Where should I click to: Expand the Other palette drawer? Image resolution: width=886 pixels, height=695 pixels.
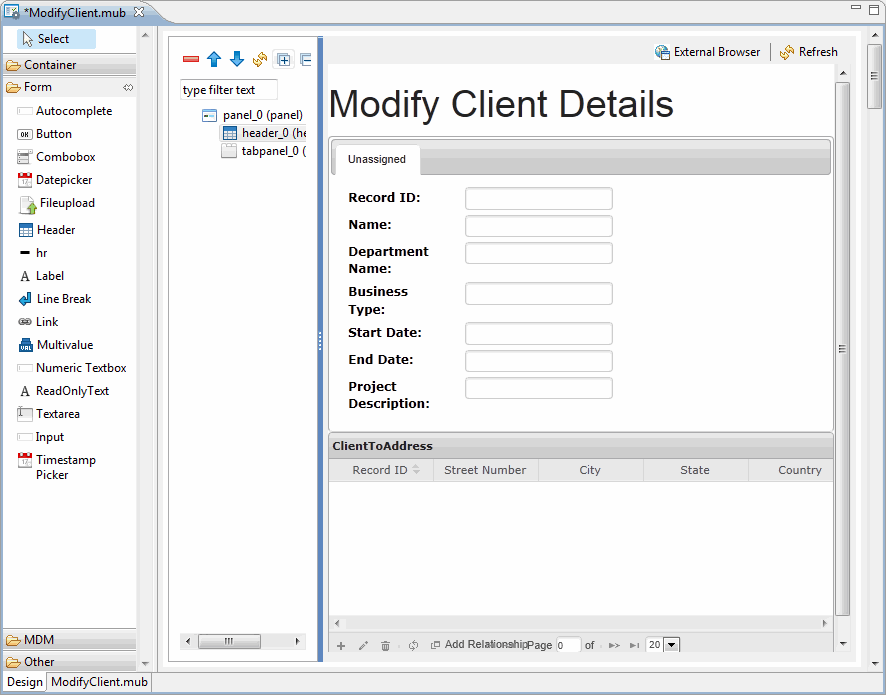pos(70,662)
